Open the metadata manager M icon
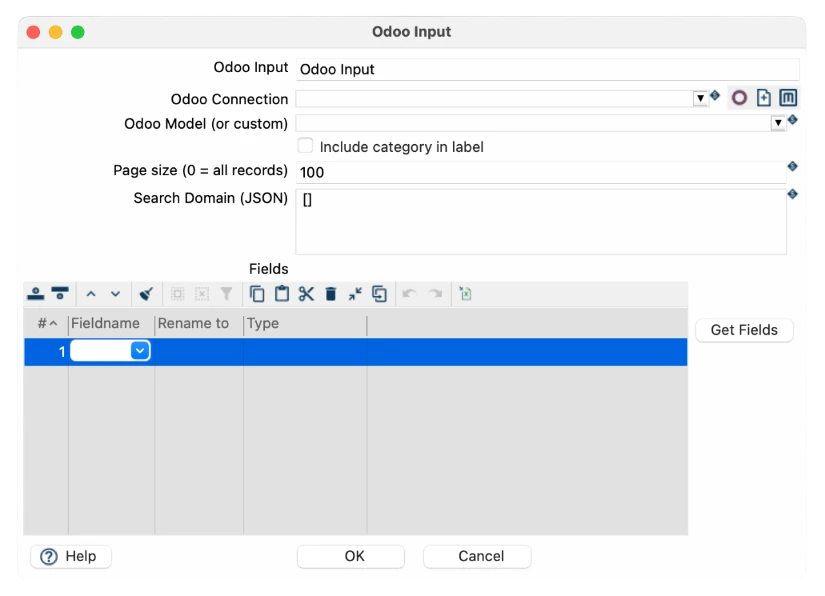Image resolution: width=825 pixels, height=596 pixels. point(788,98)
